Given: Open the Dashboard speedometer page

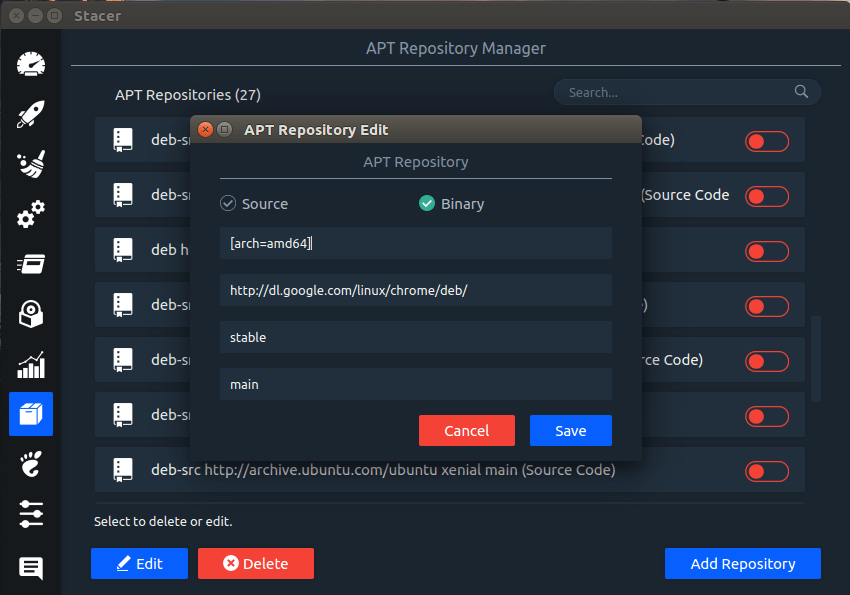Looking at the screenshot, I should 31,64.
